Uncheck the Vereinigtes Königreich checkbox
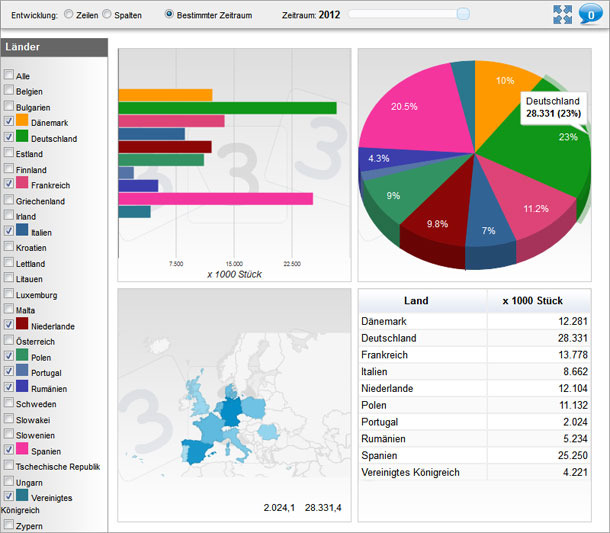The height and width of the screenshot is (533, 610). pos(9,496)
